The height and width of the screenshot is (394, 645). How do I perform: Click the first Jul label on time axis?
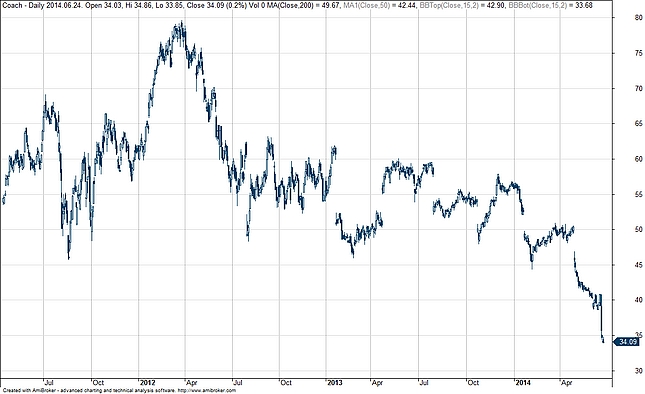[x=49, y=382]
